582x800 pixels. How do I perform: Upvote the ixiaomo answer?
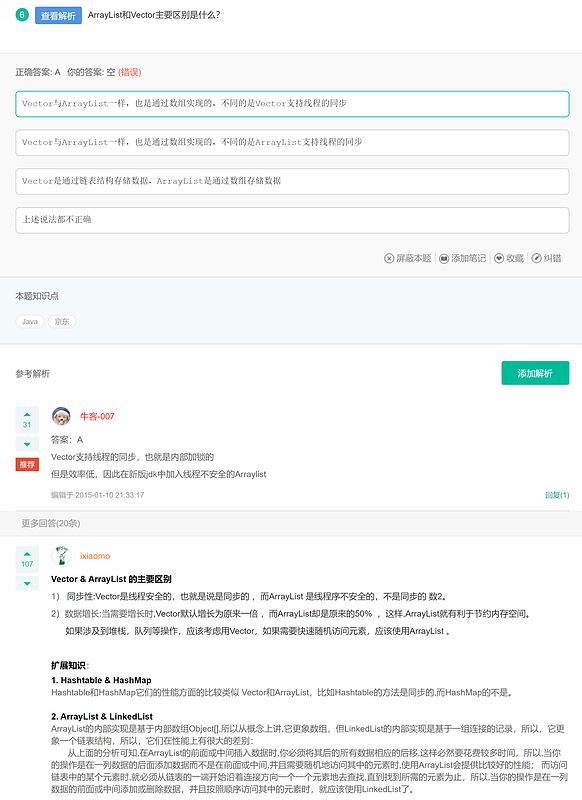click(27, 553)
